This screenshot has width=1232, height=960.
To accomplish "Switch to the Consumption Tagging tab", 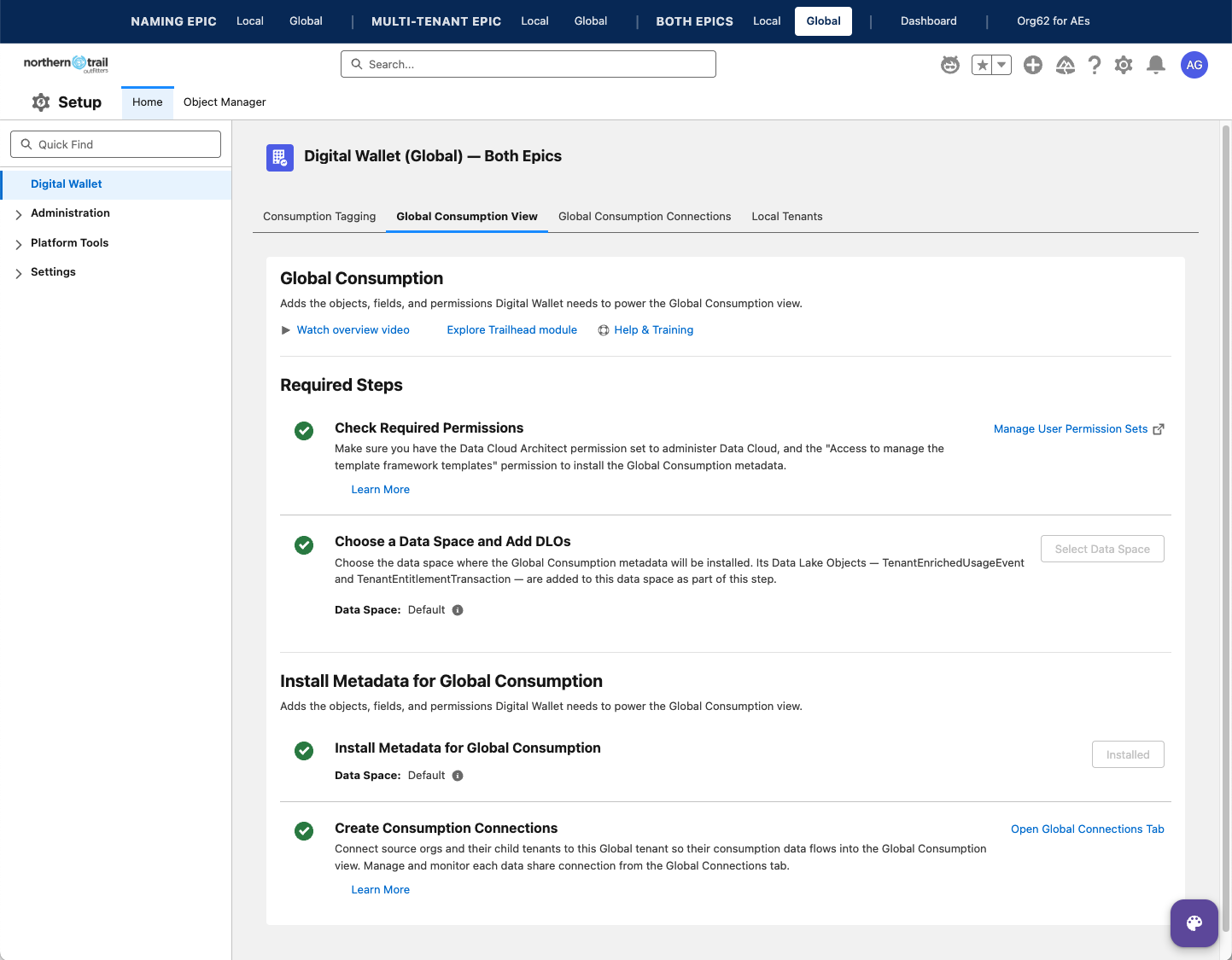I will tap(319, 217).
